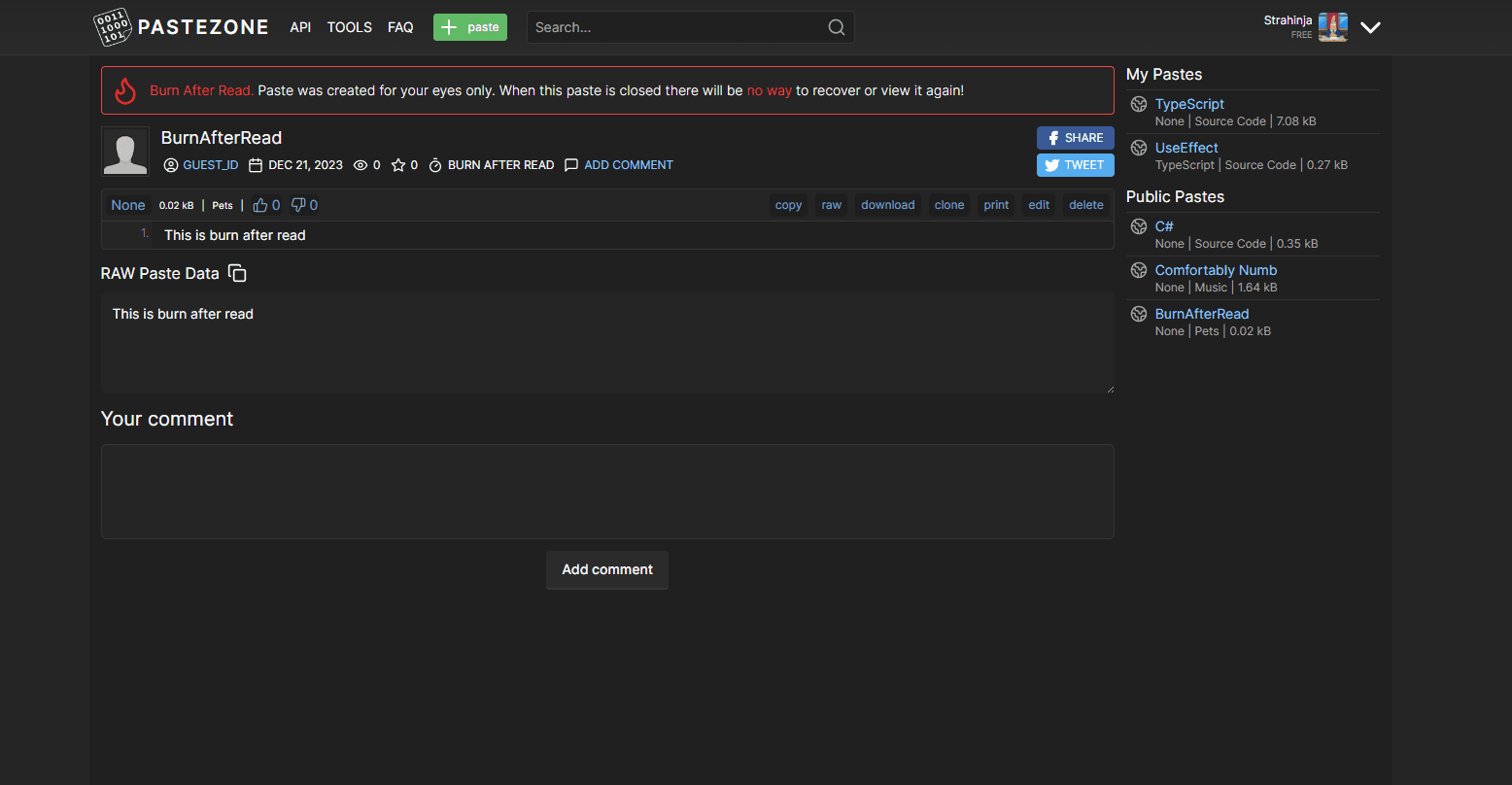The image size is (1512, 785).
Task: Click the copy paste action
Action: 789,205
